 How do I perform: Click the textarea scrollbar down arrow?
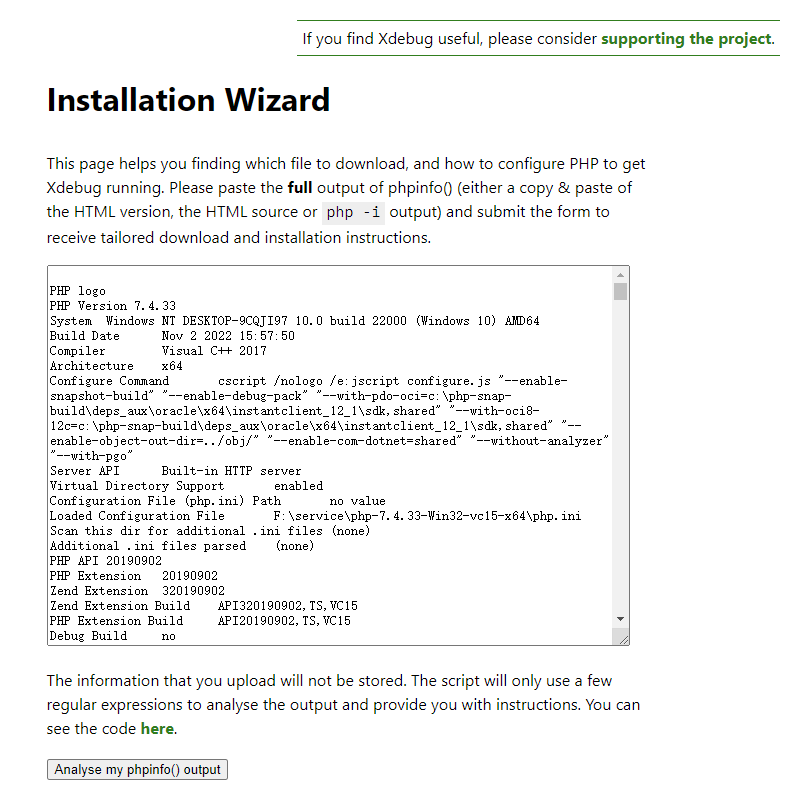621,620
